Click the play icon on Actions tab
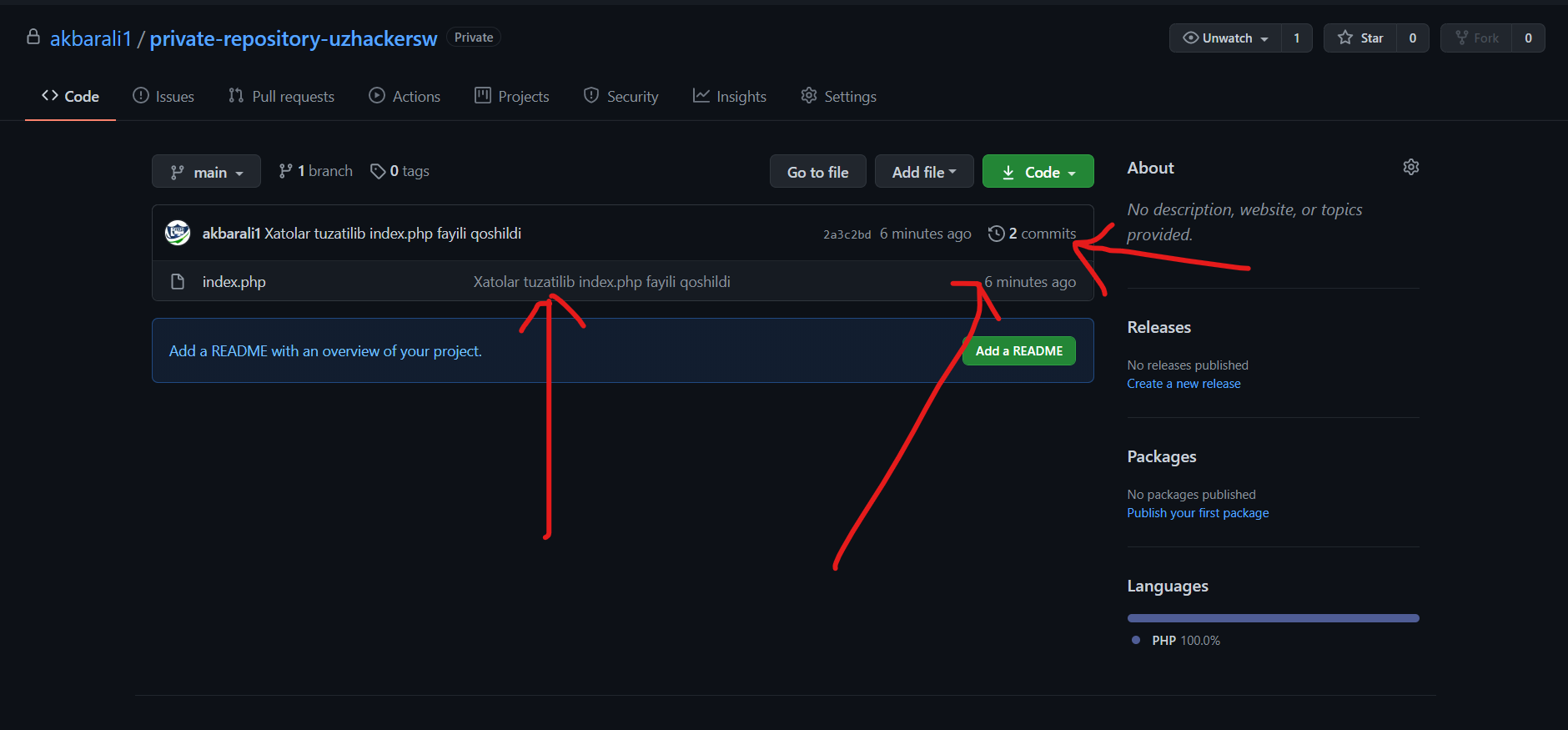The image size is (1568, 730). [377, 95]
